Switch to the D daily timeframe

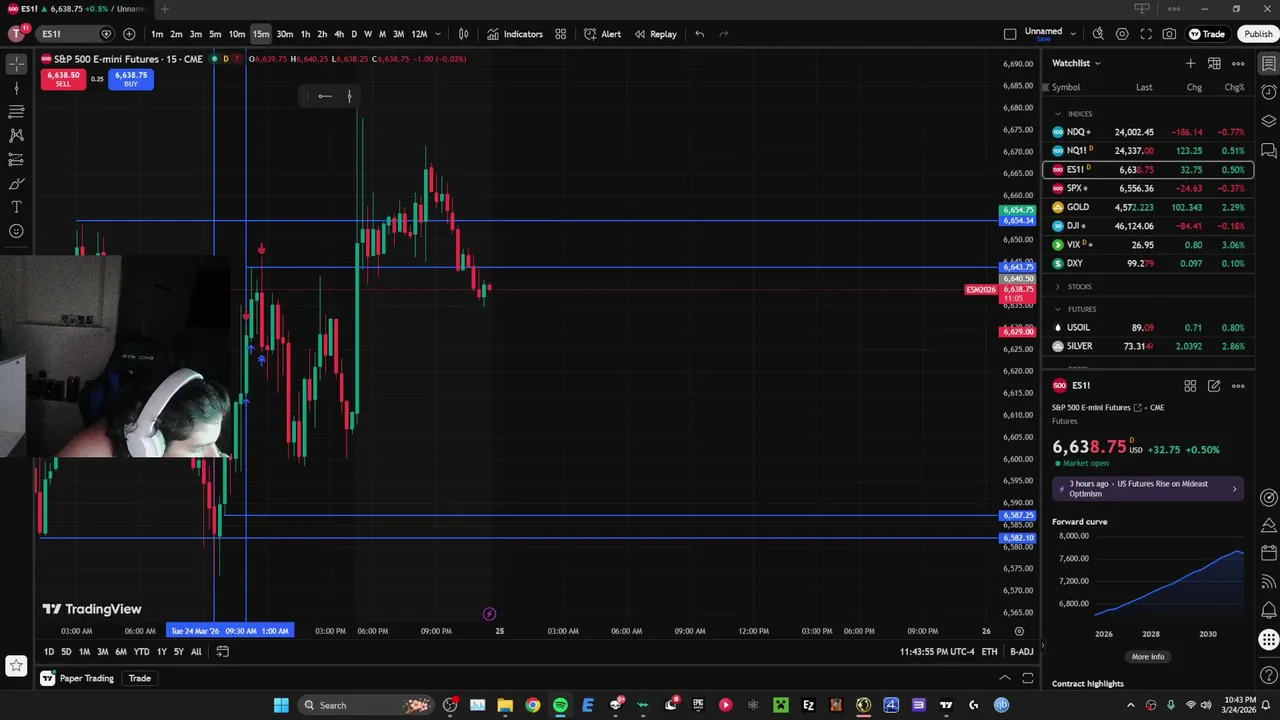click(354, 34)
